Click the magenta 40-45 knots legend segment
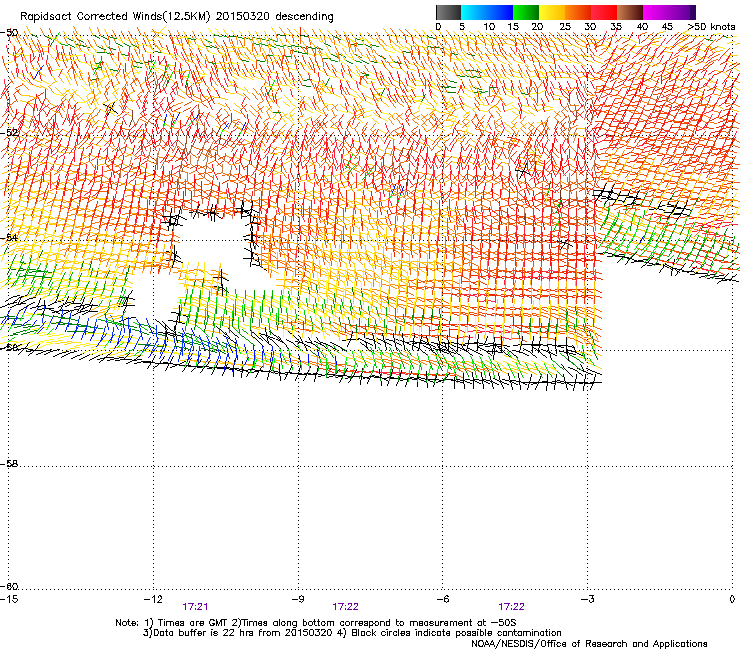This screenshot has width=740, height=650. tap(656, 12)
